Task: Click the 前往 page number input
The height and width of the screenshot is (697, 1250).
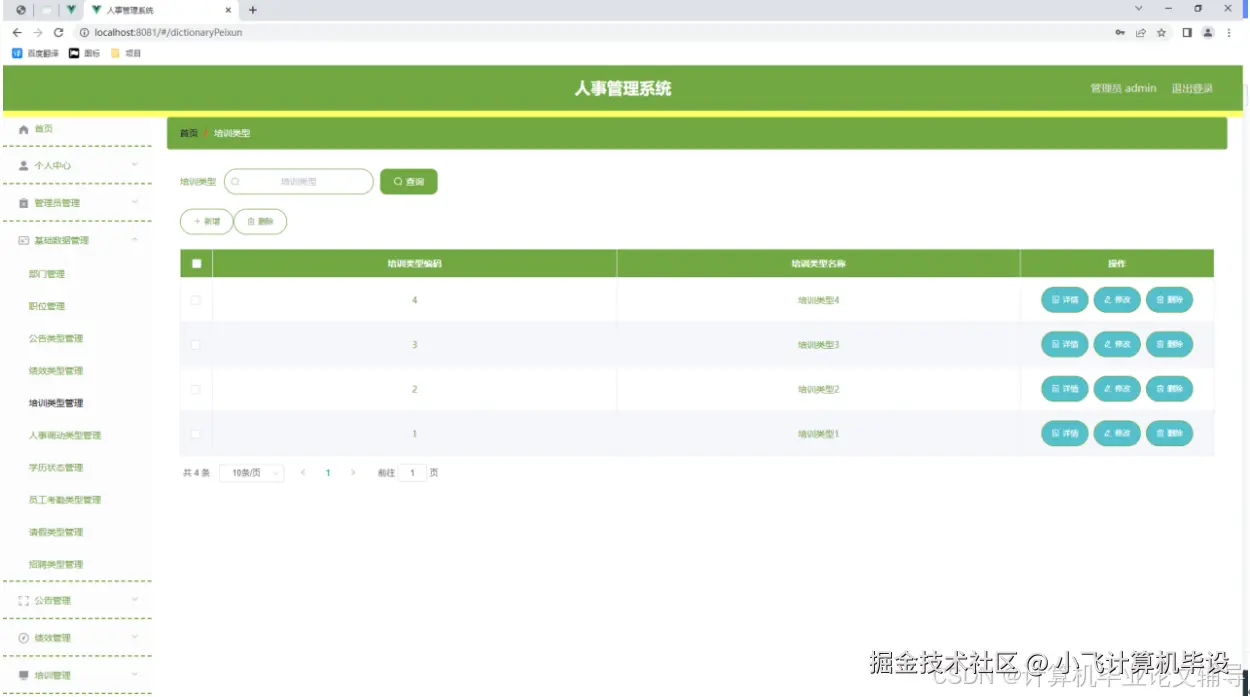Action: click(x=412, y=473)
